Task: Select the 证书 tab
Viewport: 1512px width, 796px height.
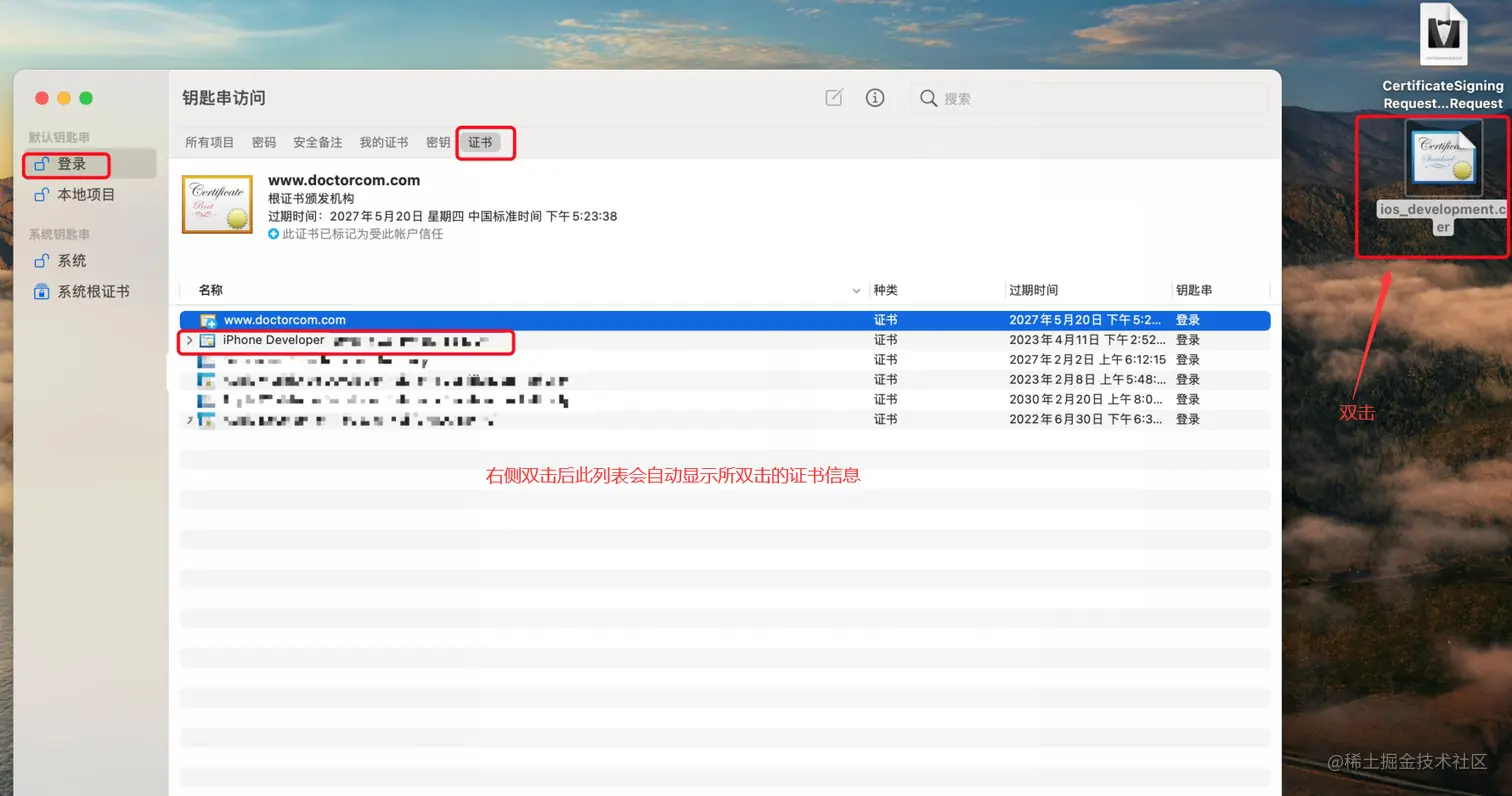Action: [x=480, y=143]
